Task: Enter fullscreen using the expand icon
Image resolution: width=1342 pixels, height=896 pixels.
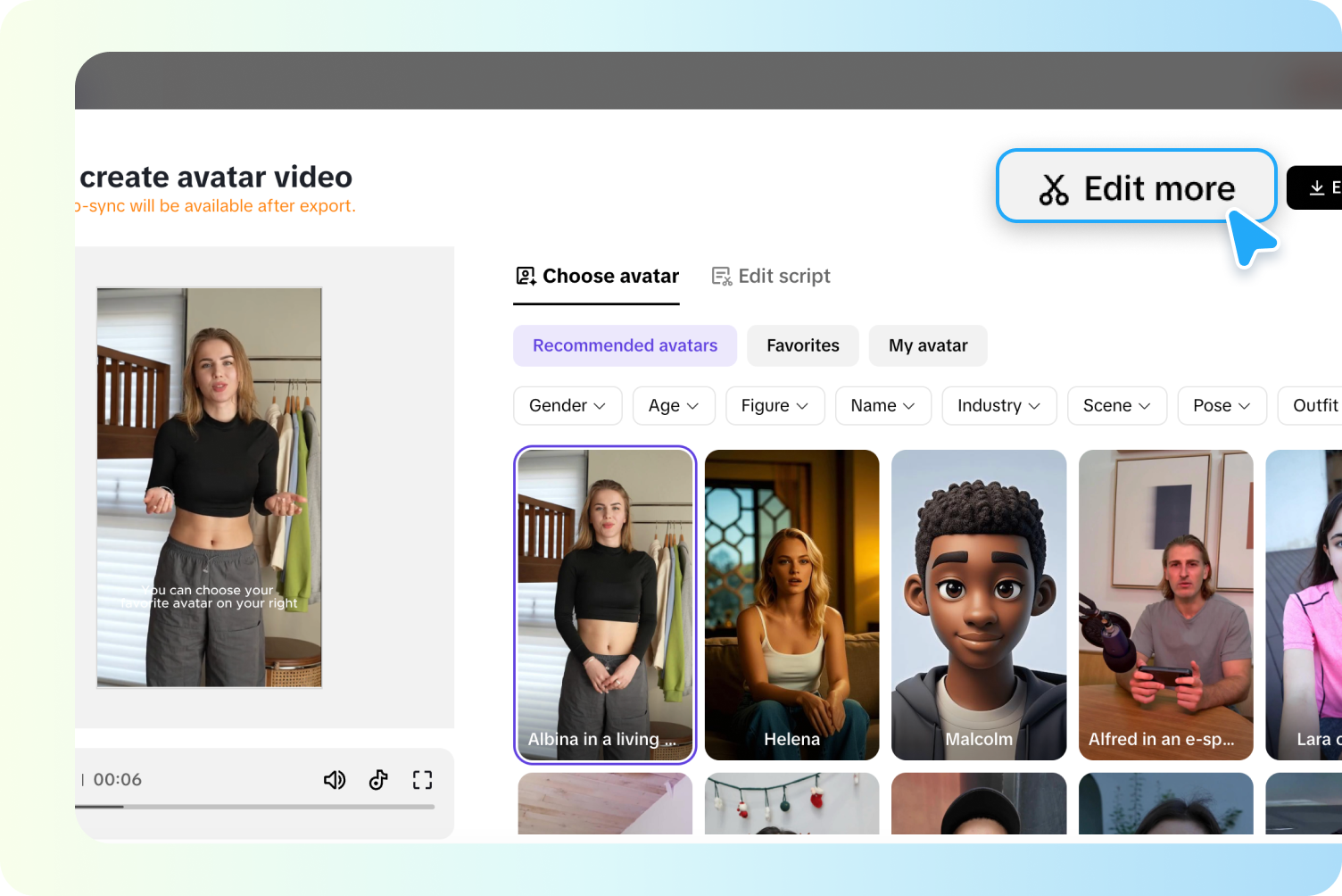Action: click(x=422, y=780)
